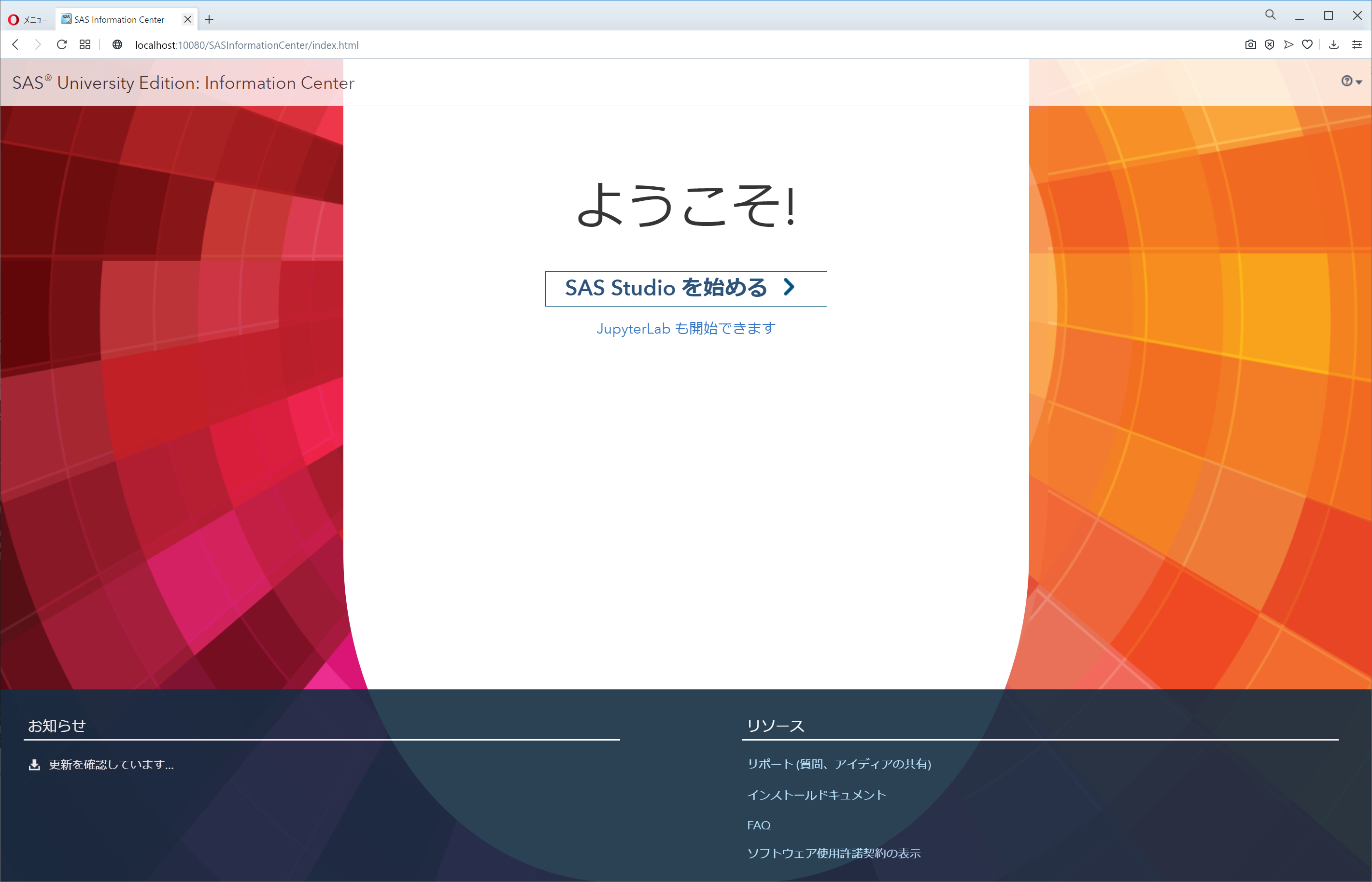Open a new tab with plus button
Screen dimensions: 1372x882
pos(209,19)
